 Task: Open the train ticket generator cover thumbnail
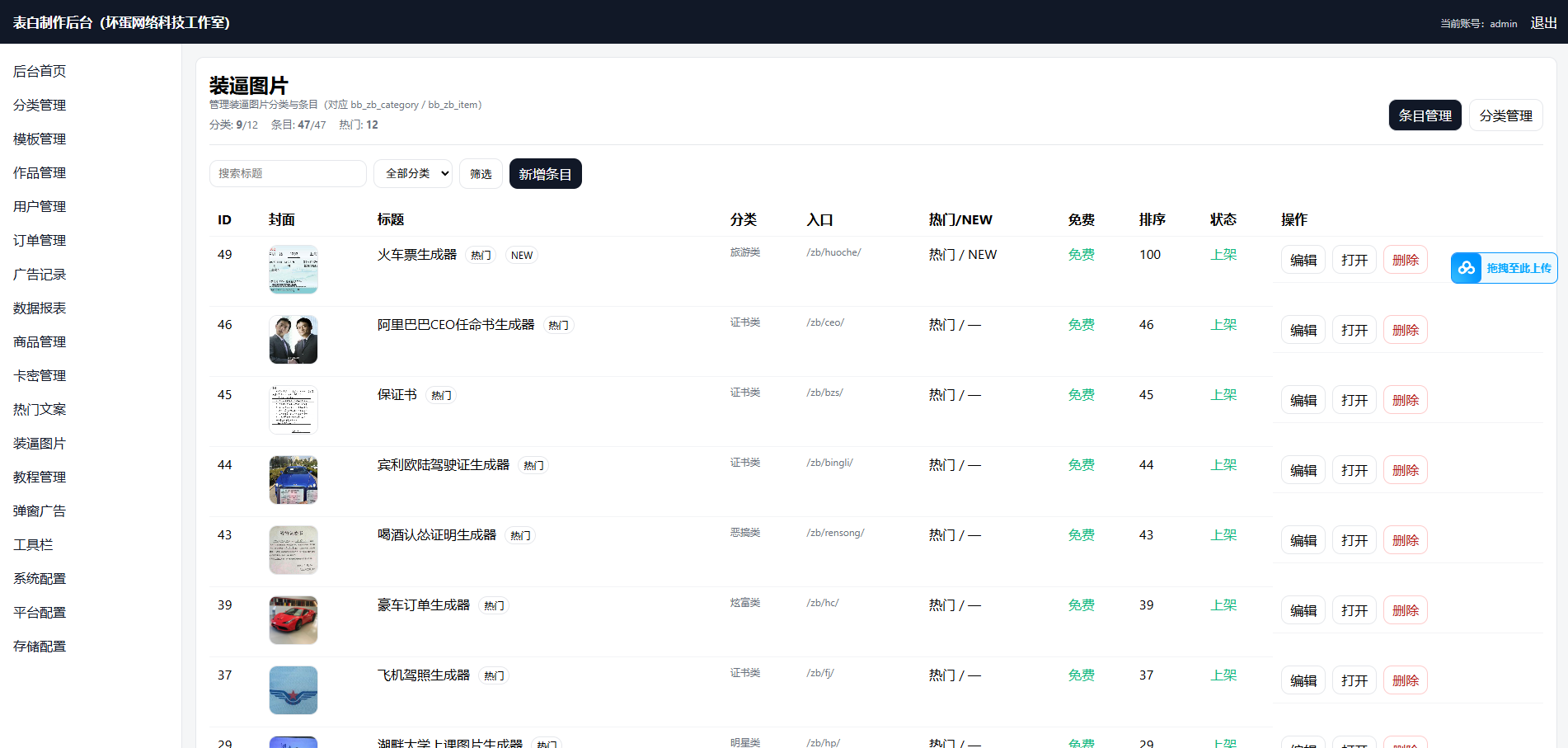click(293, 270)
